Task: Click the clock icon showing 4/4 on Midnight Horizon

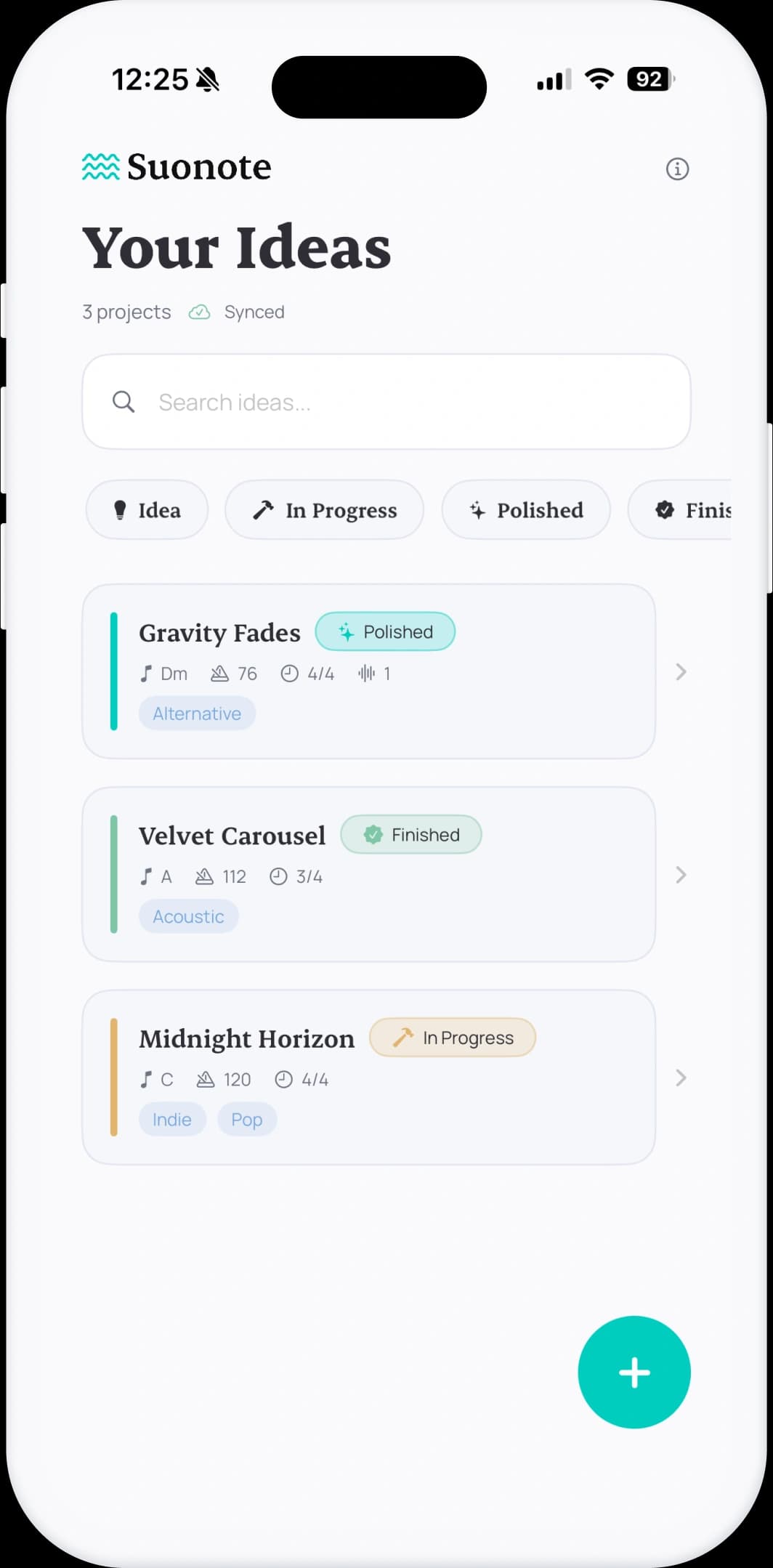Action: point(284,1080)
